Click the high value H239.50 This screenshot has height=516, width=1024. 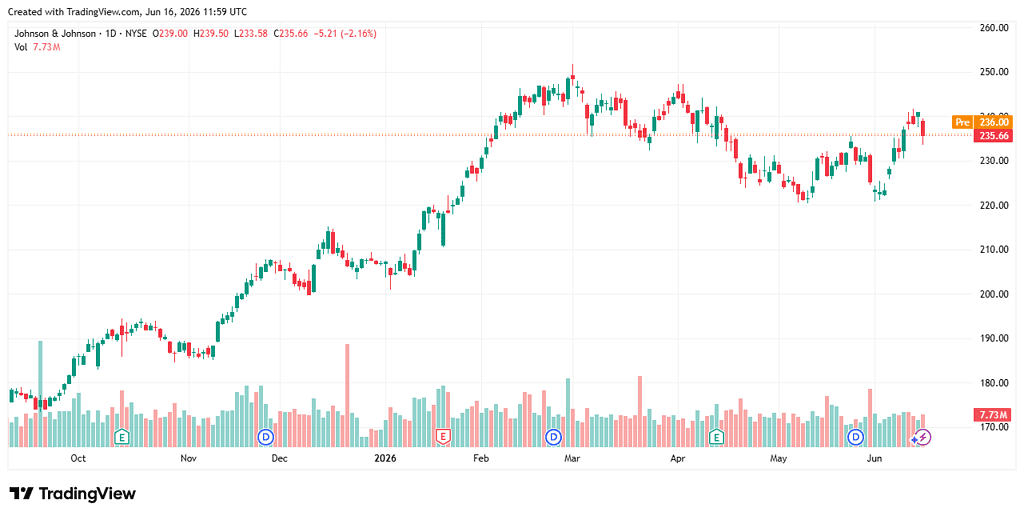coord(211,34)
